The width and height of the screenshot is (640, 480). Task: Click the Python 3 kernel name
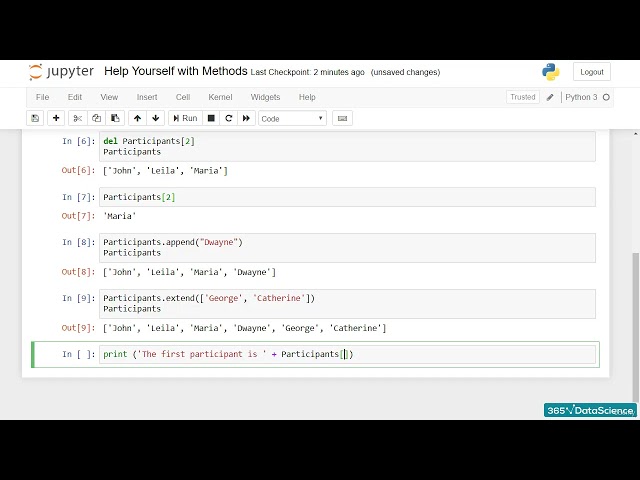pyautogui.click(x=581, y=97)
